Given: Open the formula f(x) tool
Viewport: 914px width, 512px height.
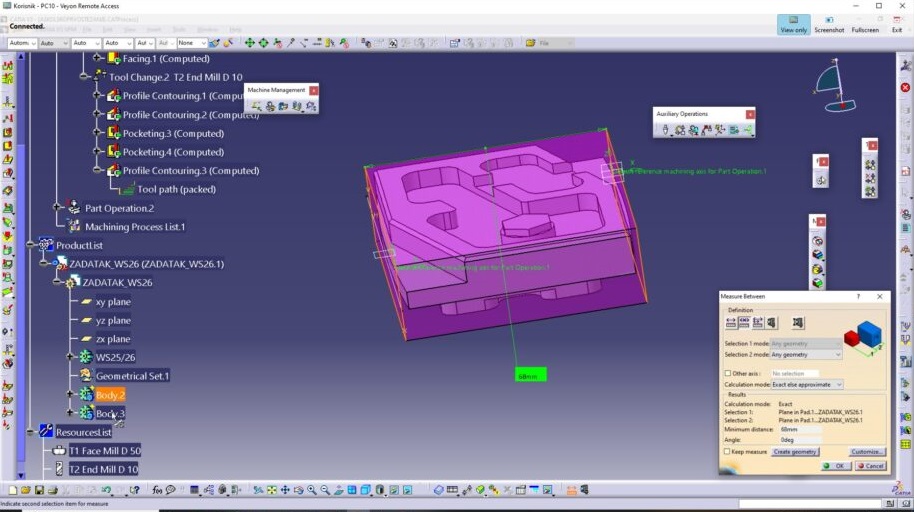Looking at the screenshot, I should [157, 490].
